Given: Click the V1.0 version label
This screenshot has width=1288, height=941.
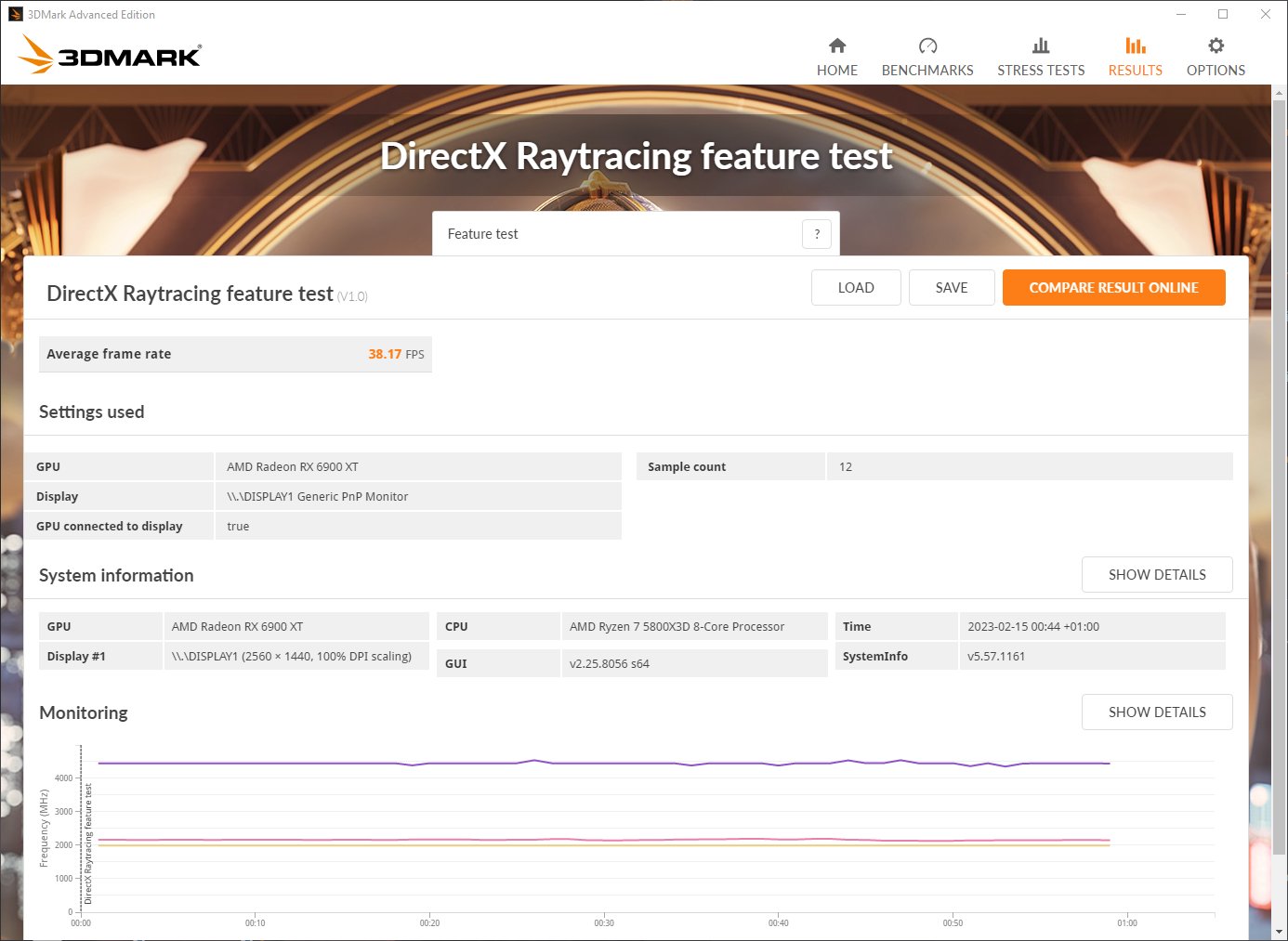Looking at the screenshot, I should click(352, 297).
